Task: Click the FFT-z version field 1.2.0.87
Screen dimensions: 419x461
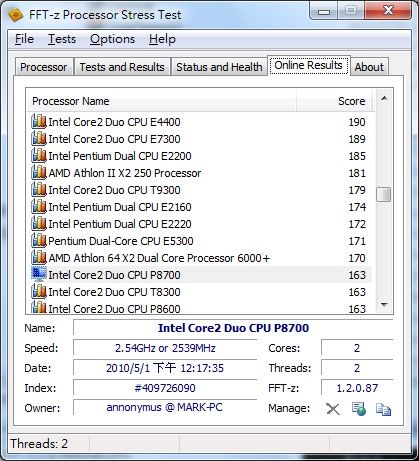Action: tap(357, 388)
